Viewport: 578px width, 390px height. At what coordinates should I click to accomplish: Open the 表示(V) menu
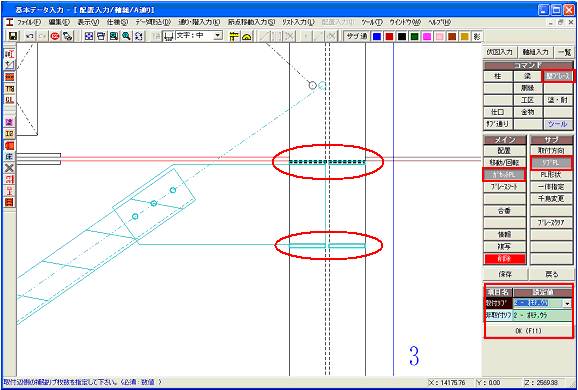click(x=88, y=22)
